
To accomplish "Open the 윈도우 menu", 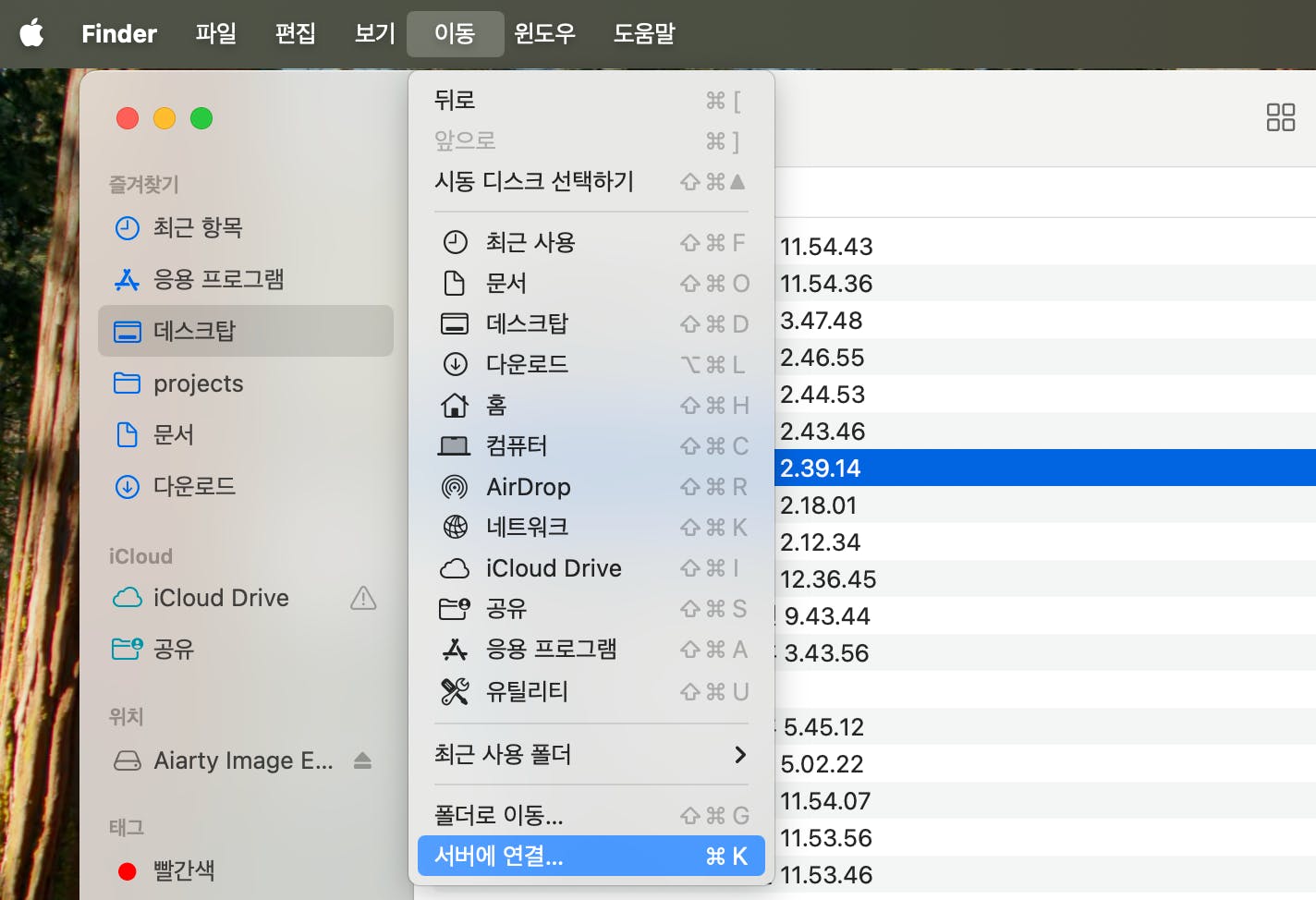I will point(544,33).
